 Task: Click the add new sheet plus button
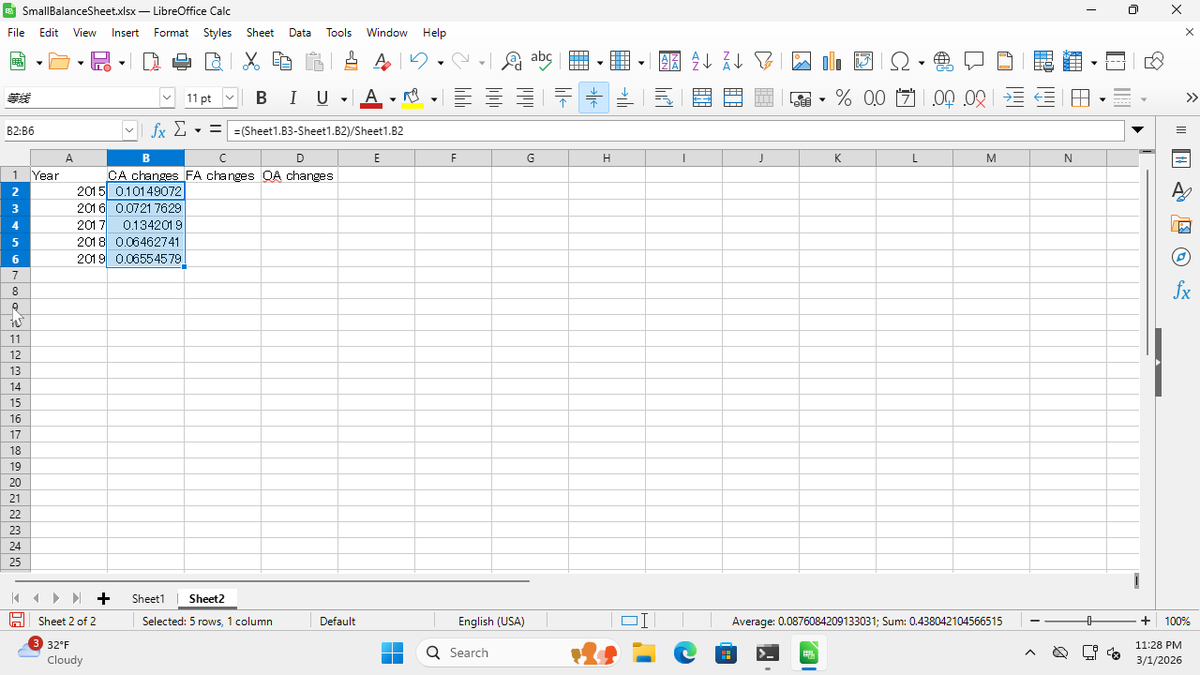tap(103, 598)
